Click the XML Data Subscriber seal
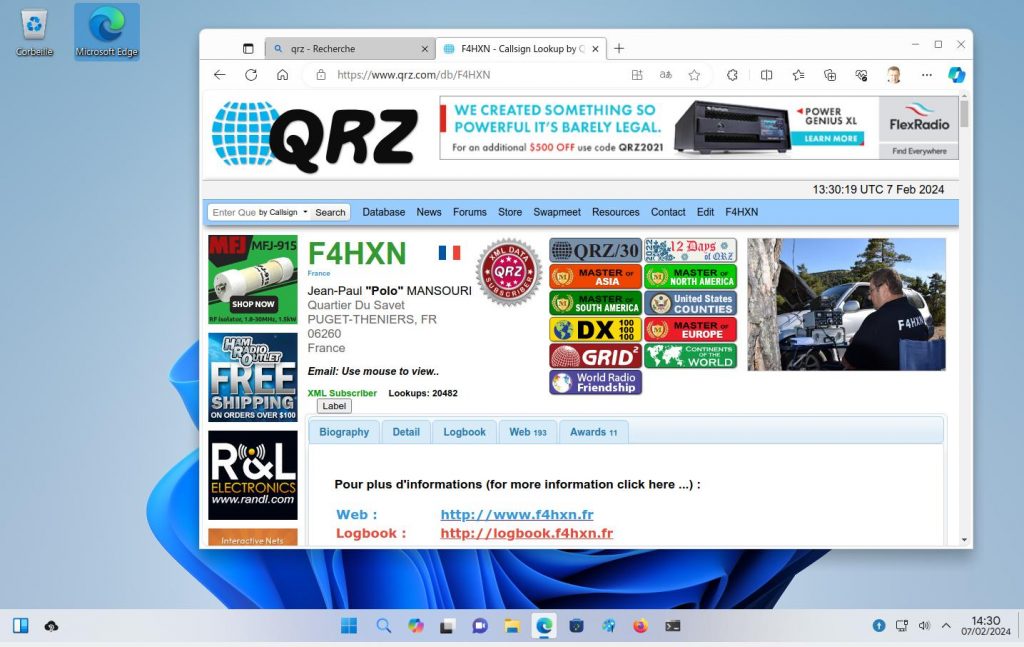1024x647 pixels. point(509,272)
